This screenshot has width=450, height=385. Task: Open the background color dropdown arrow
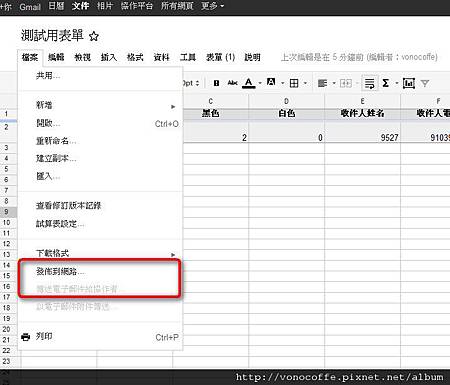click(283, 83)
